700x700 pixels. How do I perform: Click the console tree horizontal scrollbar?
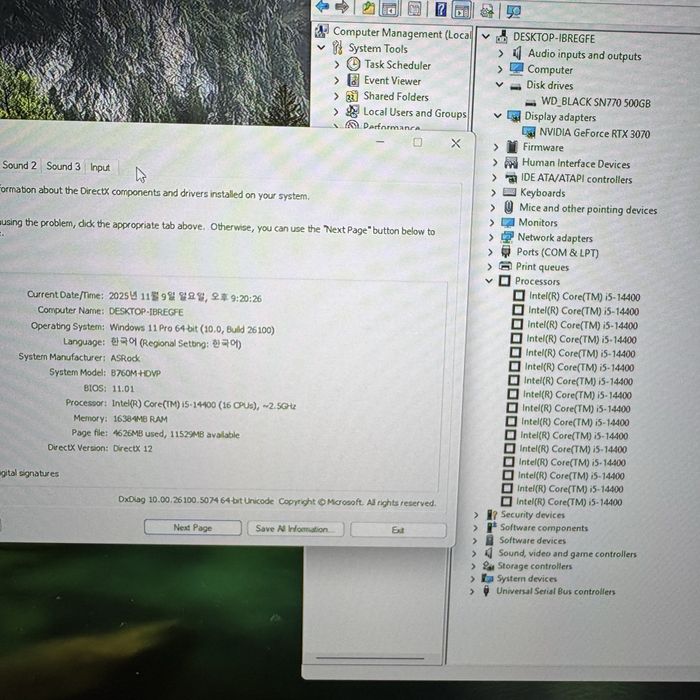pos(370,658)
